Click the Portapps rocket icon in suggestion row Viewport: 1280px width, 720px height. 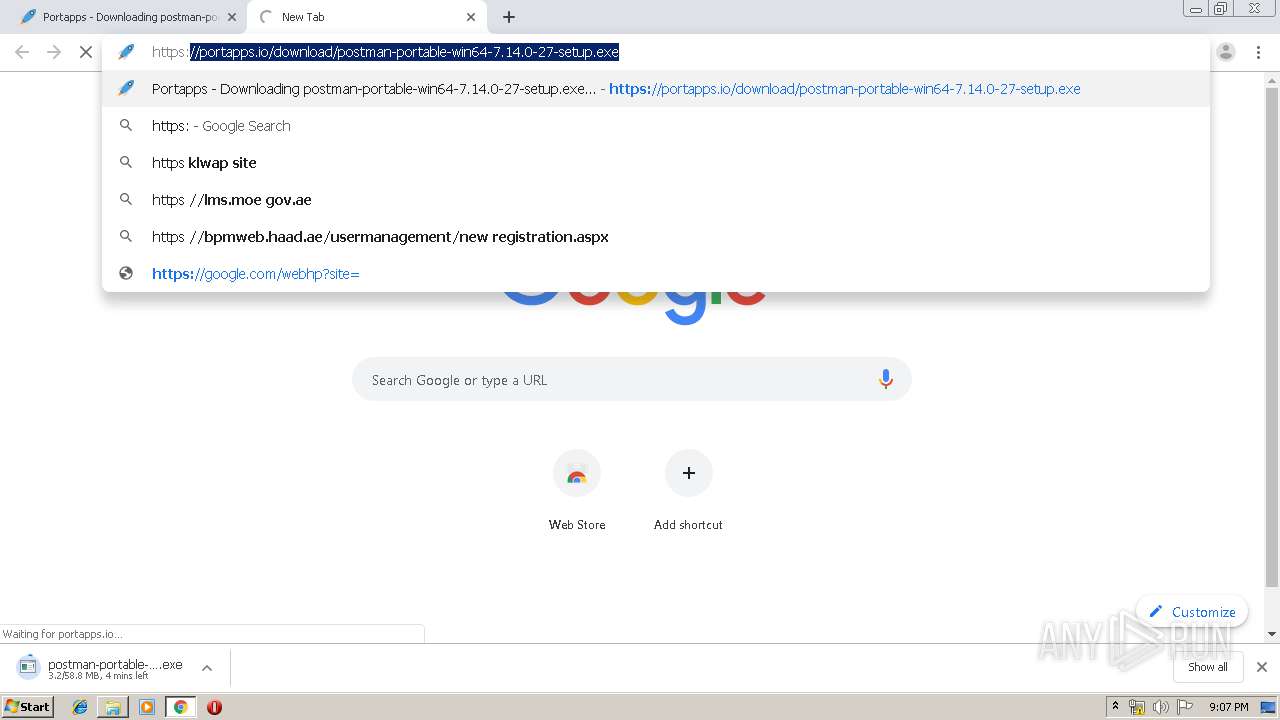pyautogui.click(x=126, y=89)
